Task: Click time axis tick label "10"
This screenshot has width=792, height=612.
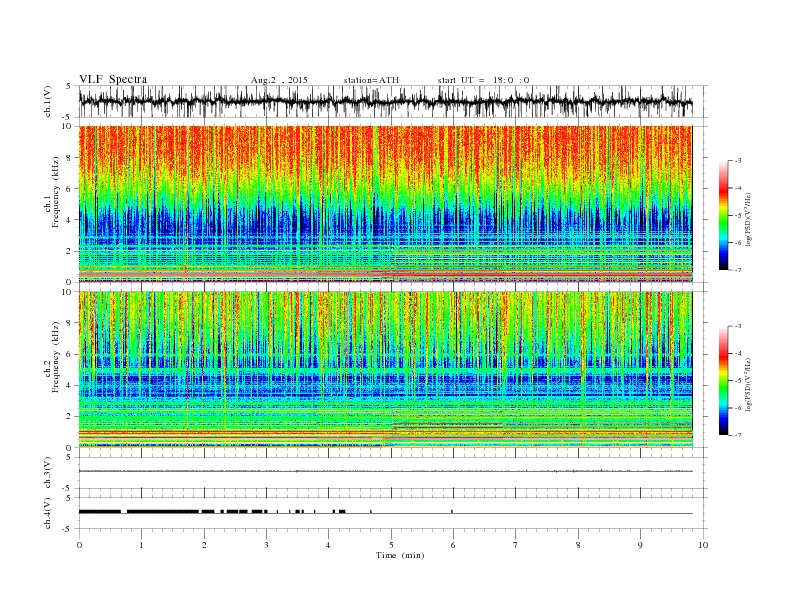Action: [x=703, y=545]
